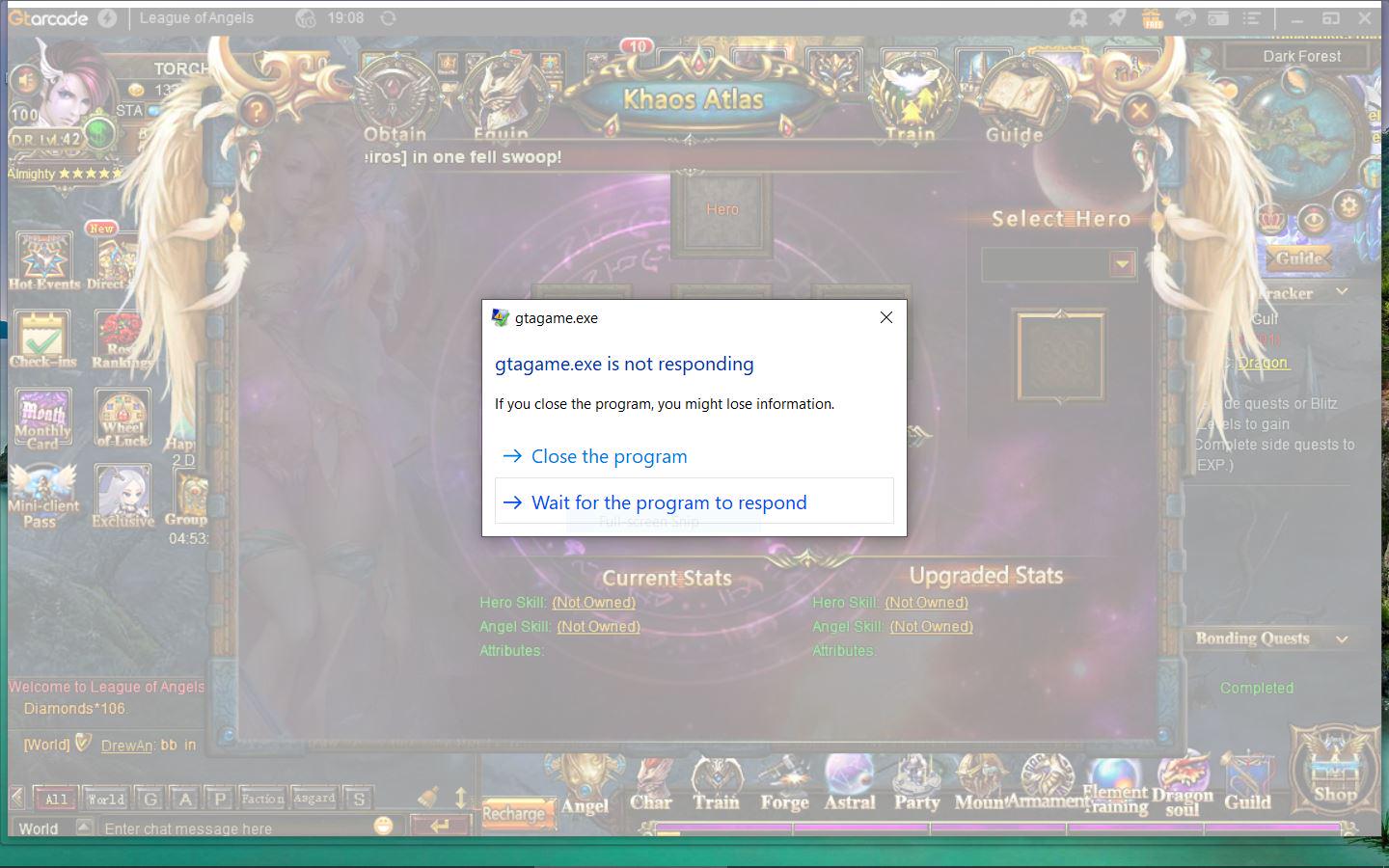
Task: Open the Char menu icon
Action: point(651,784)
